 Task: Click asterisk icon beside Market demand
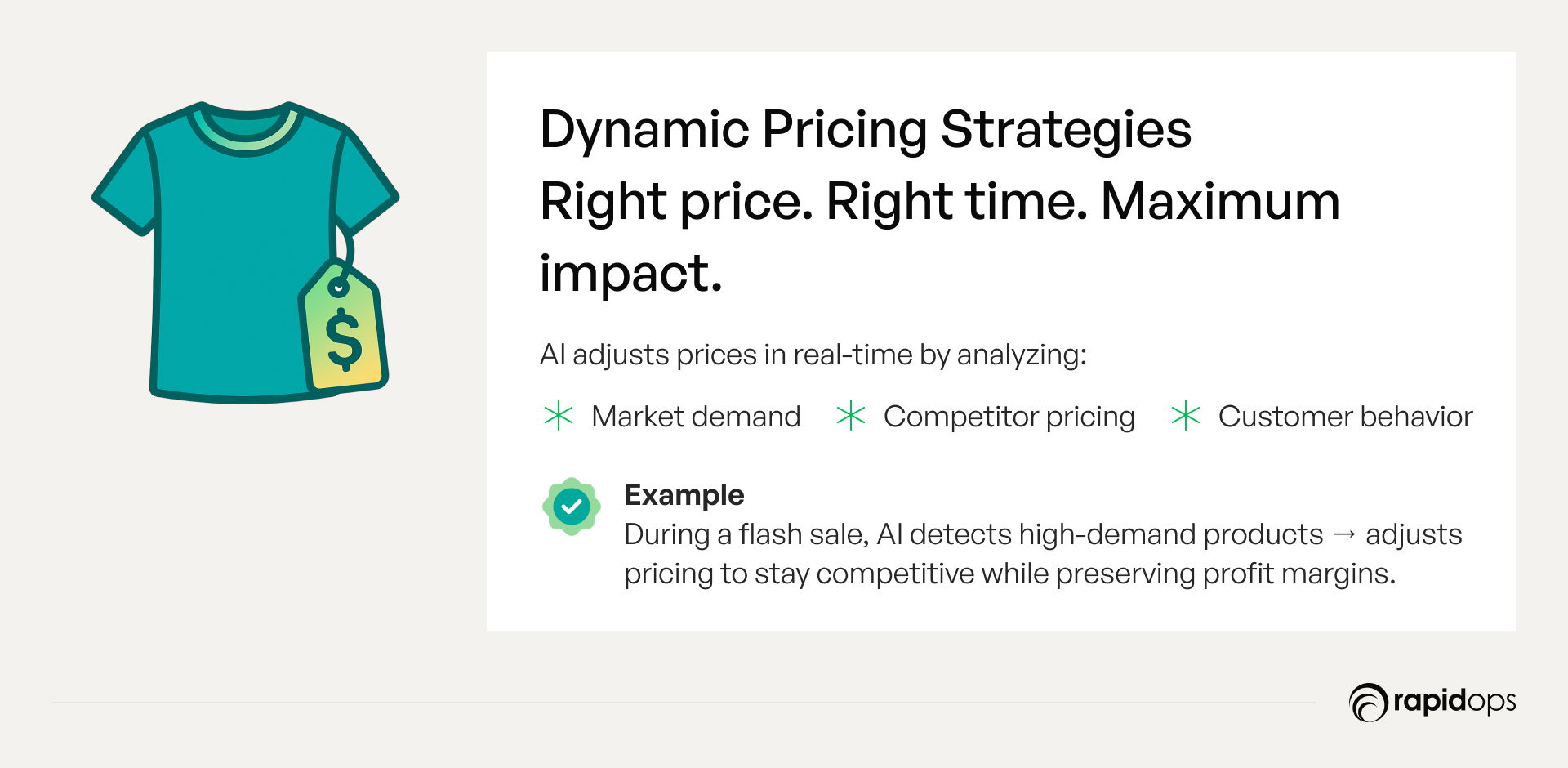click(559, 416)
